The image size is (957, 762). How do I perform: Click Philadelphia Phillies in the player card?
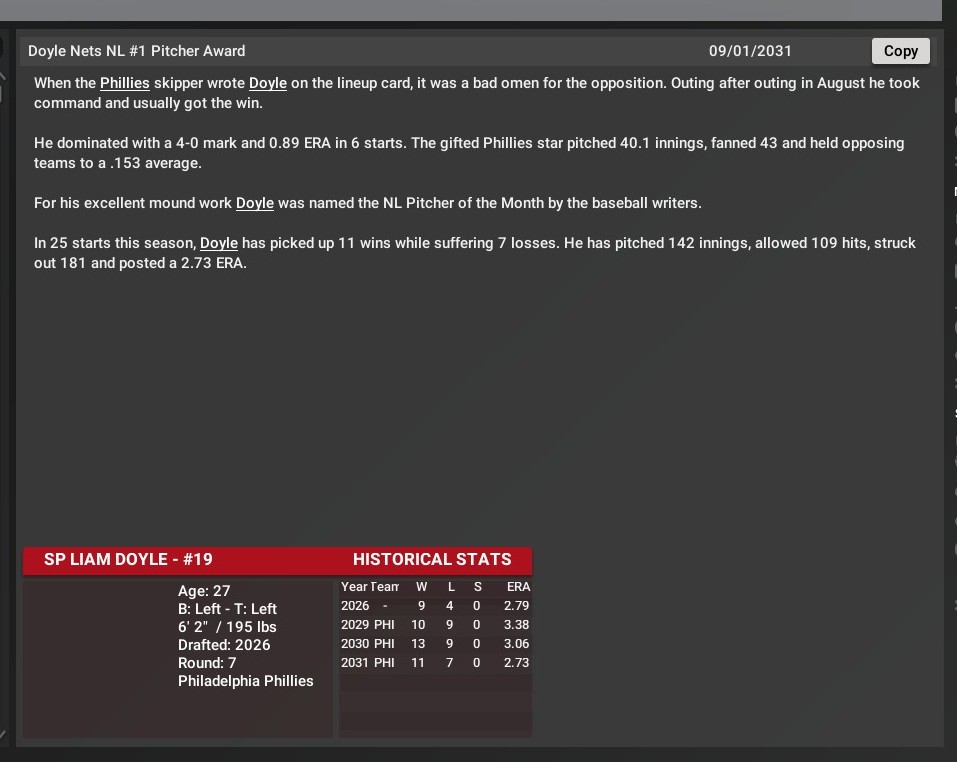(x=245, y=681)
